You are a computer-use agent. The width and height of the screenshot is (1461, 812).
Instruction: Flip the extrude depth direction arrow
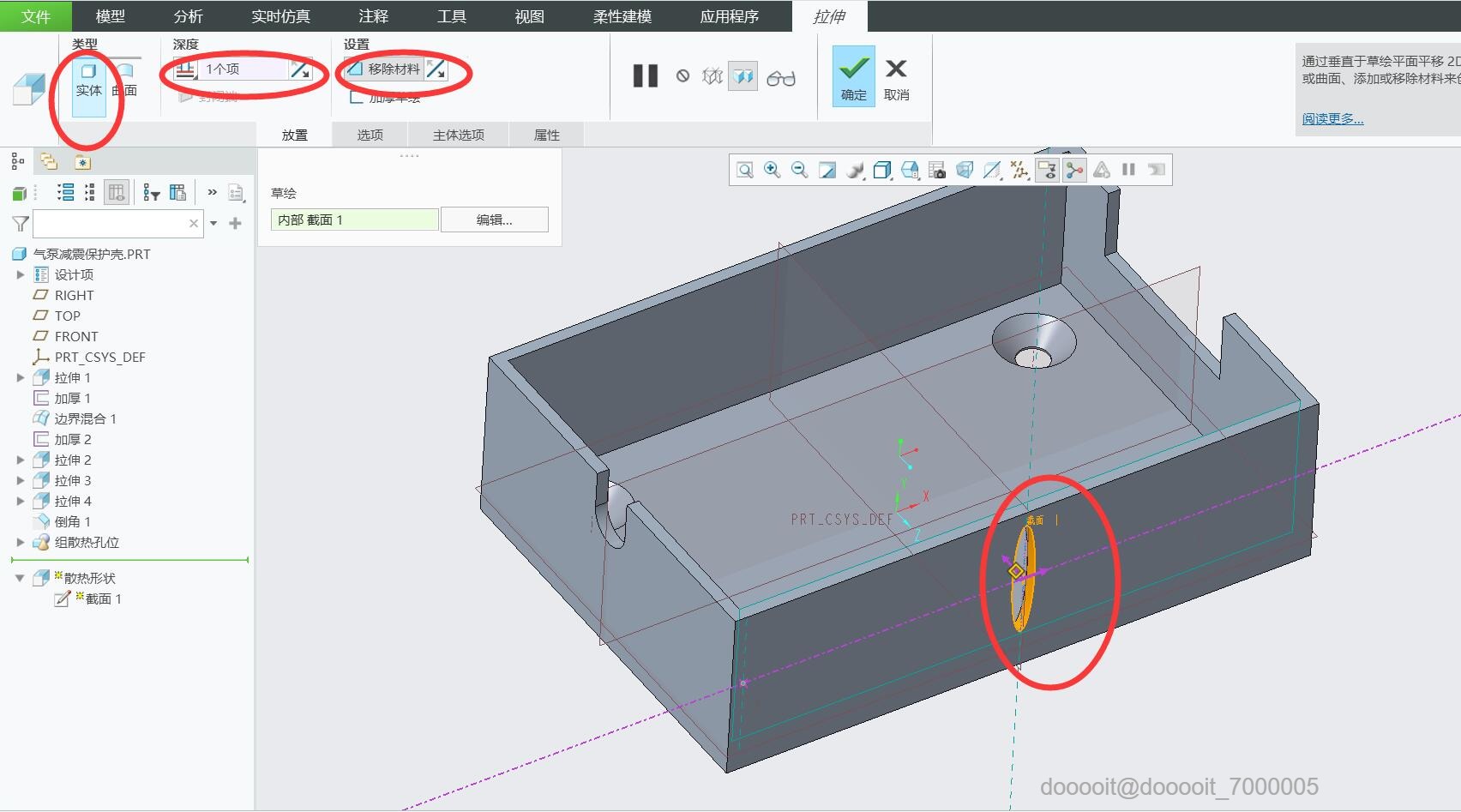pos(301,69)
